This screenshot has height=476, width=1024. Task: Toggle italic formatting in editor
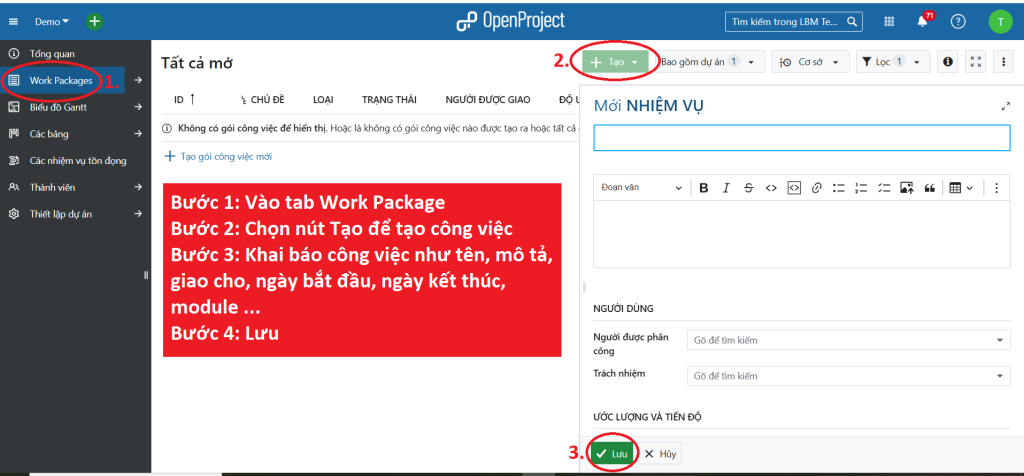(726, 188)
